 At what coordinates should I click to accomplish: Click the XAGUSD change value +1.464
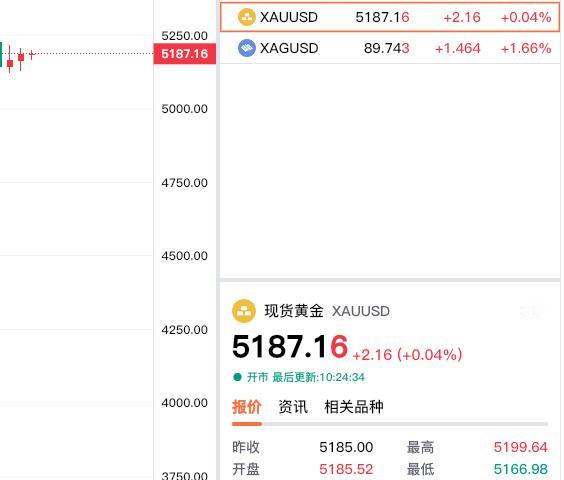point(458,48)
